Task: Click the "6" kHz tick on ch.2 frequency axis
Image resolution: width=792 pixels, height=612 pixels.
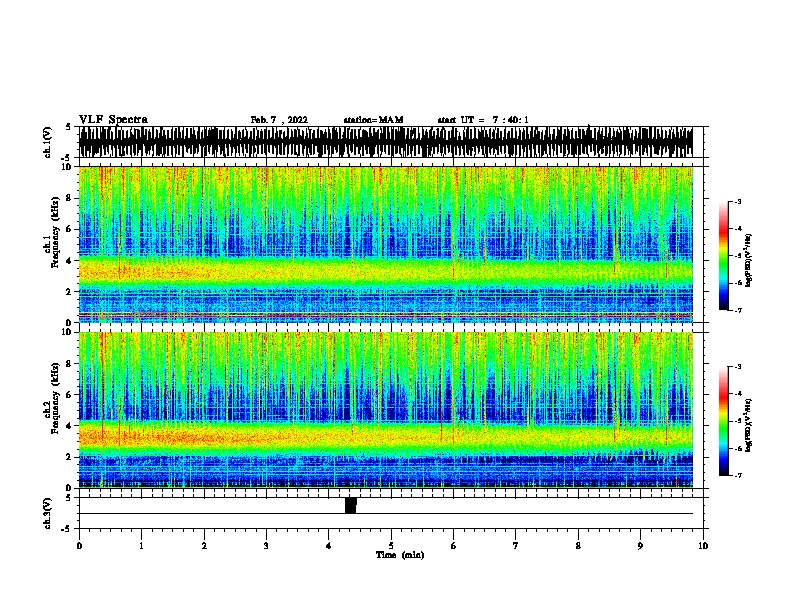Action: click(x=70, y=394)
